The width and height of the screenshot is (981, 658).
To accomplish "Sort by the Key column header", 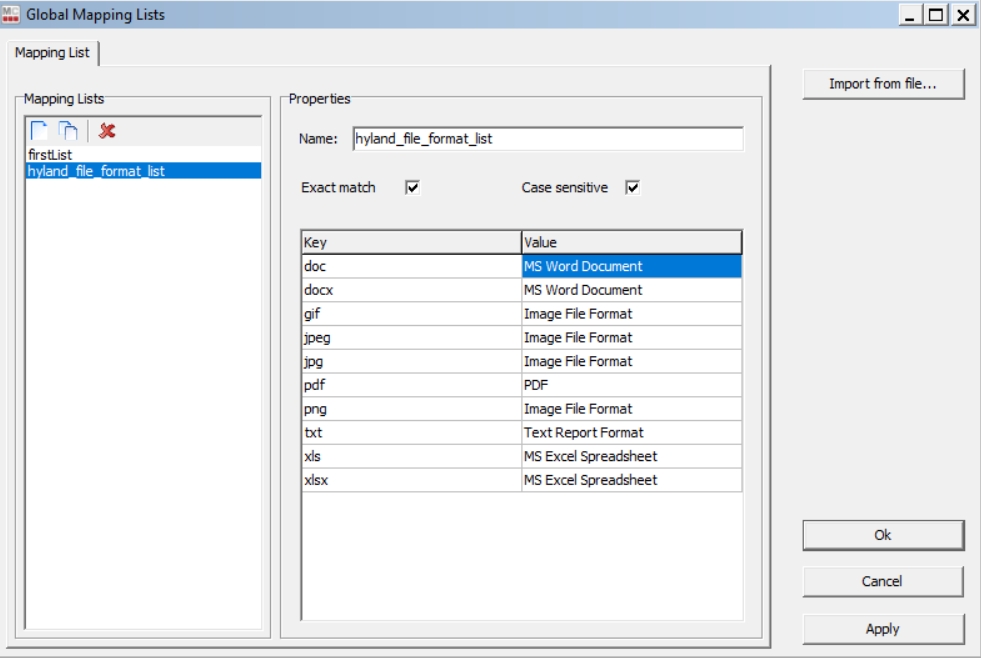I will point(411,242).
